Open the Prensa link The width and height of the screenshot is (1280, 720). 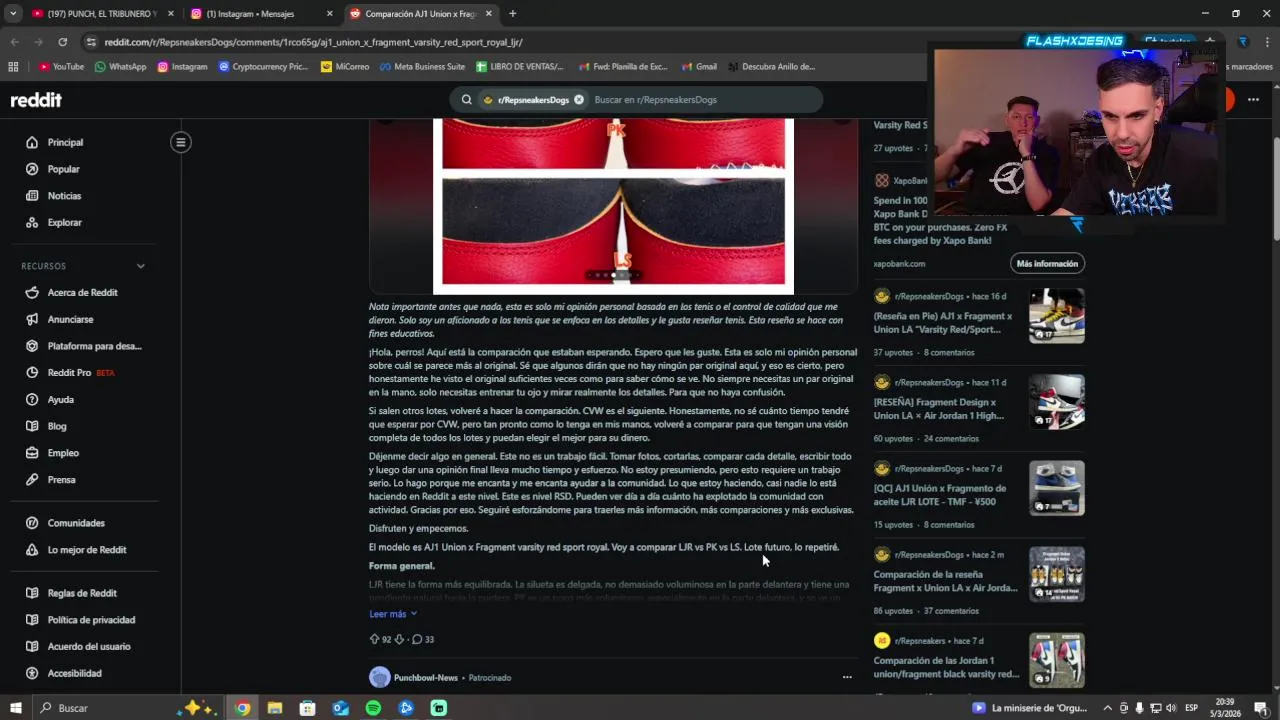(x=61, y=479)
